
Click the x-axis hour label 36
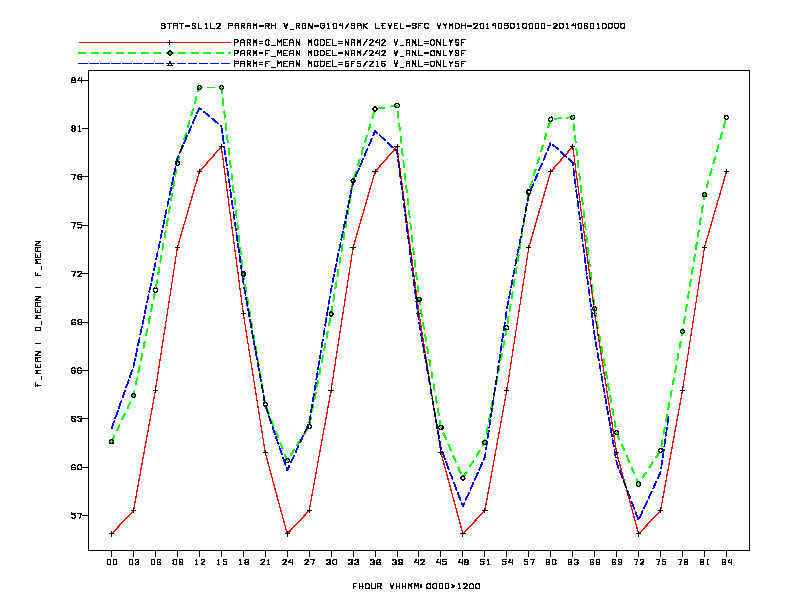click(375, 562)
